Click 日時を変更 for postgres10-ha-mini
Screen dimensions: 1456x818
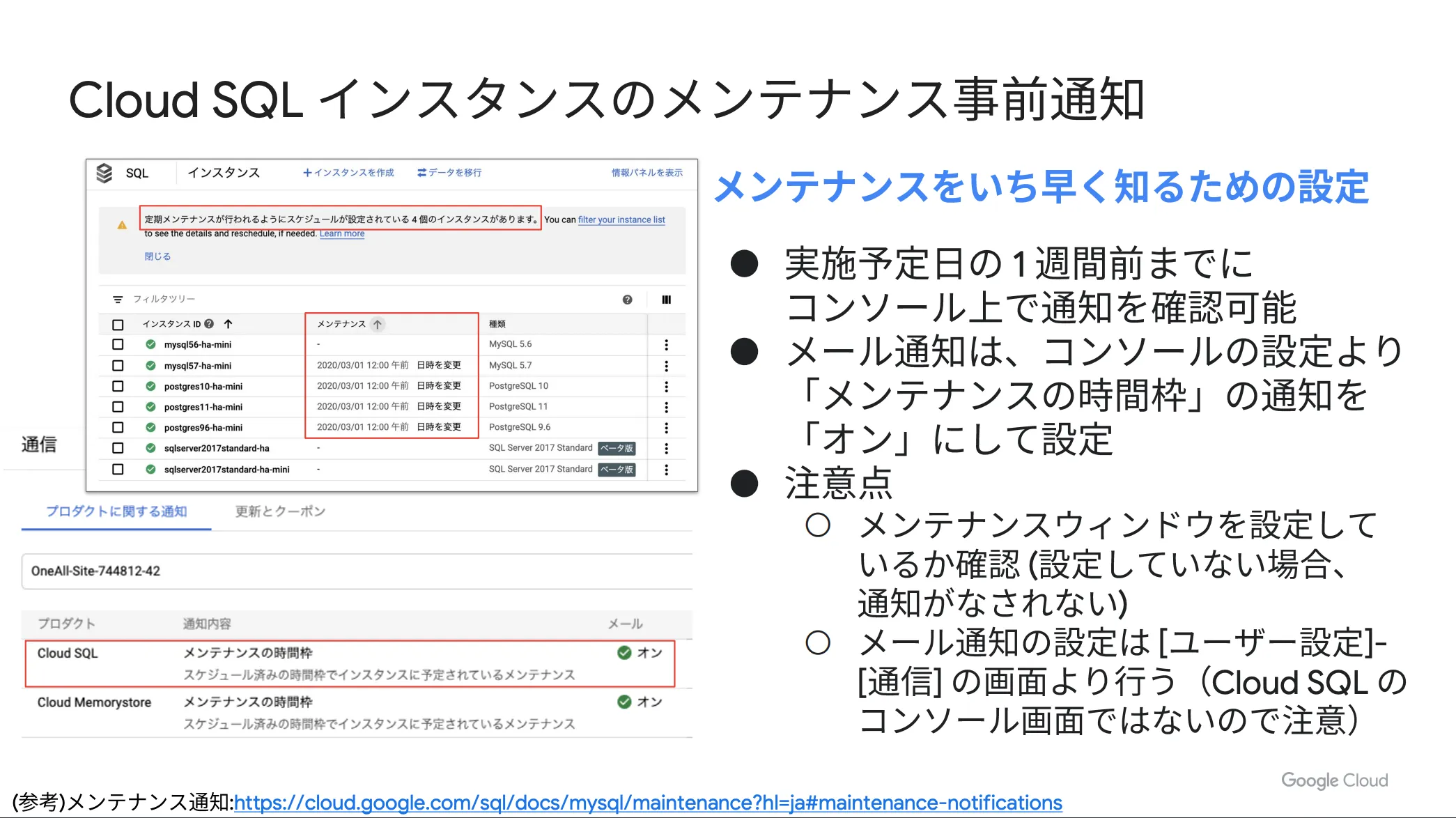point(439,385)
